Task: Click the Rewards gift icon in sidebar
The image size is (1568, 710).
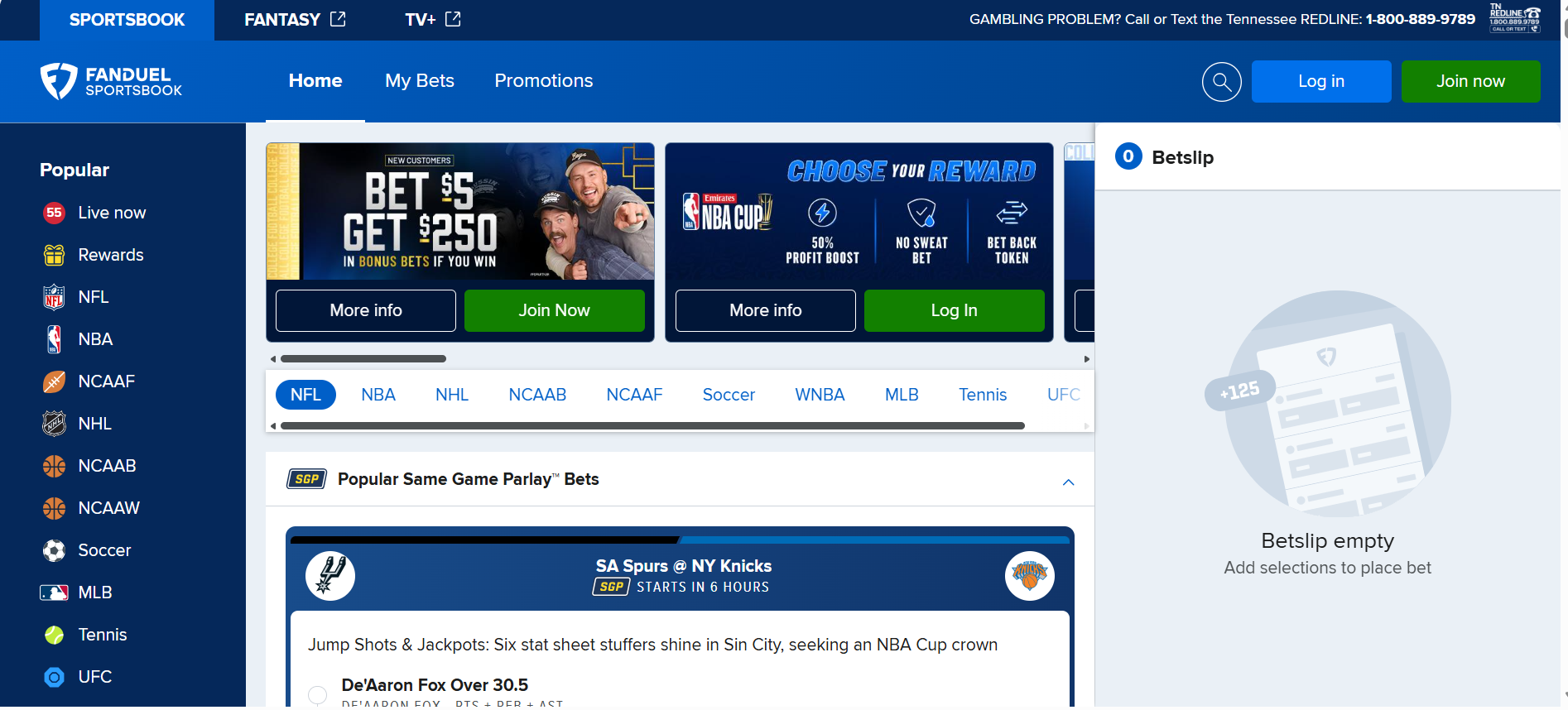Action: 54,255
